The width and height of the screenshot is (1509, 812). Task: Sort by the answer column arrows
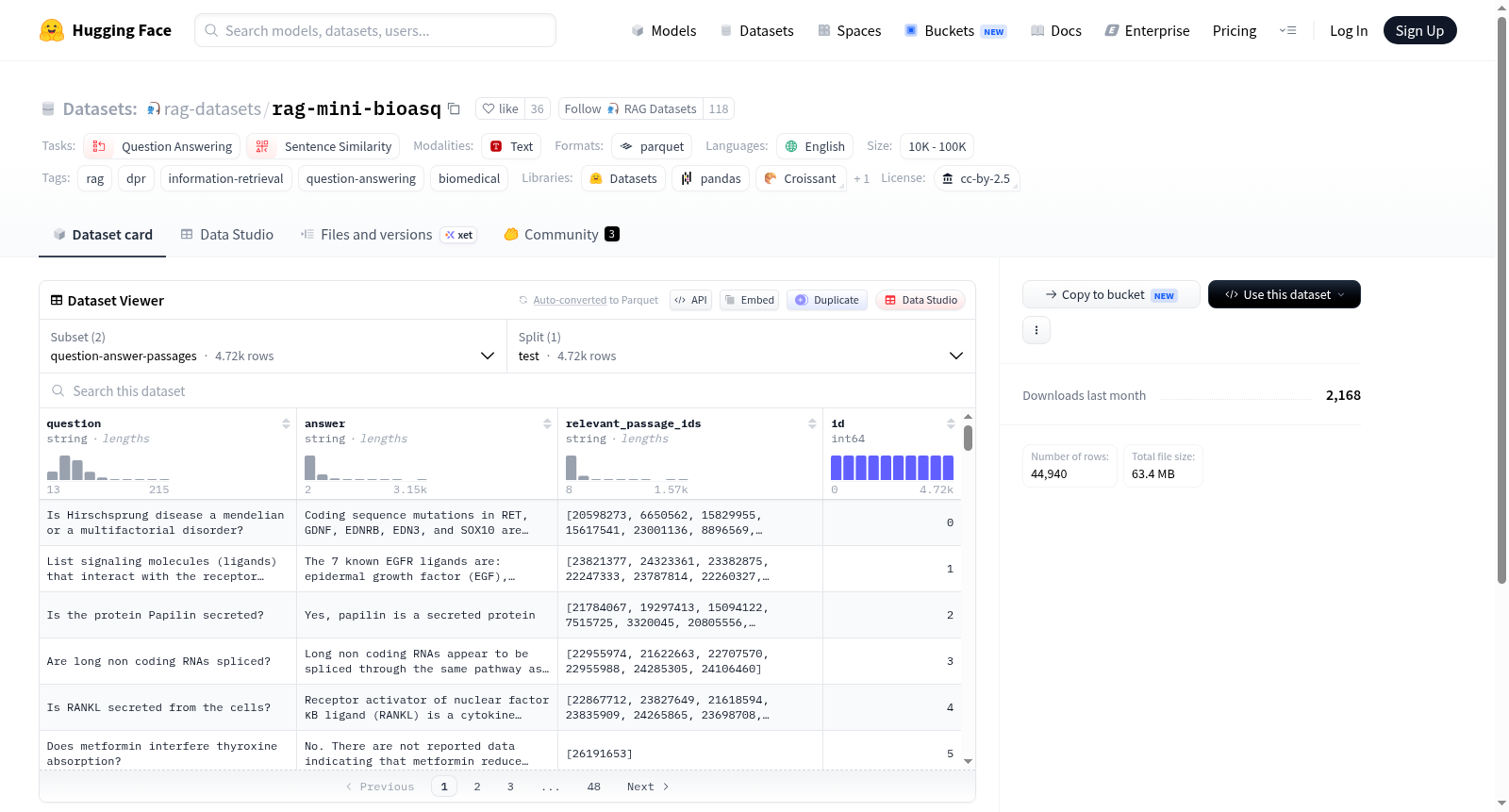[547, 423]
